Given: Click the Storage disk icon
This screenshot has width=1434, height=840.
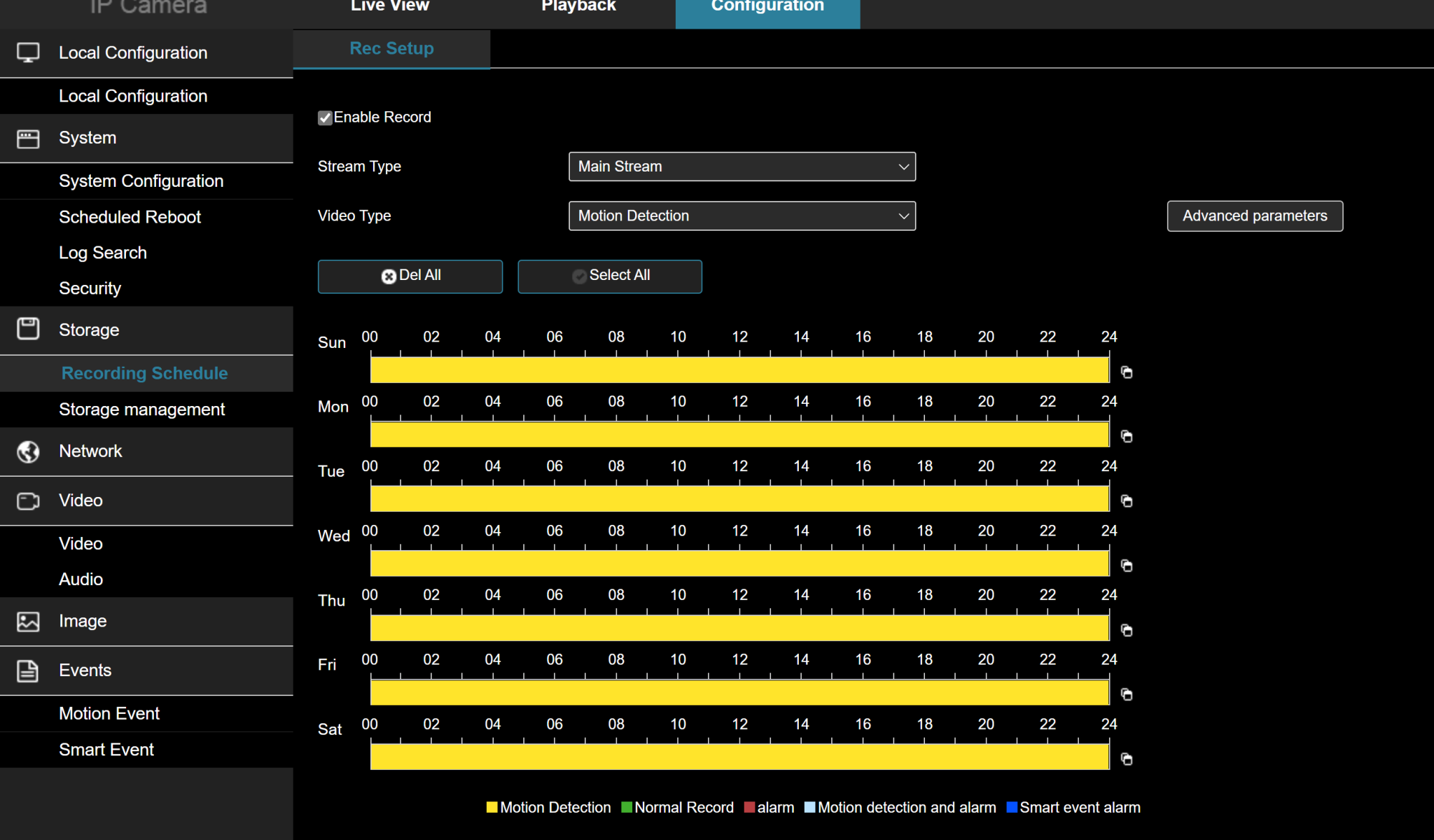Looking at the screenshot, I should [28, 329].
